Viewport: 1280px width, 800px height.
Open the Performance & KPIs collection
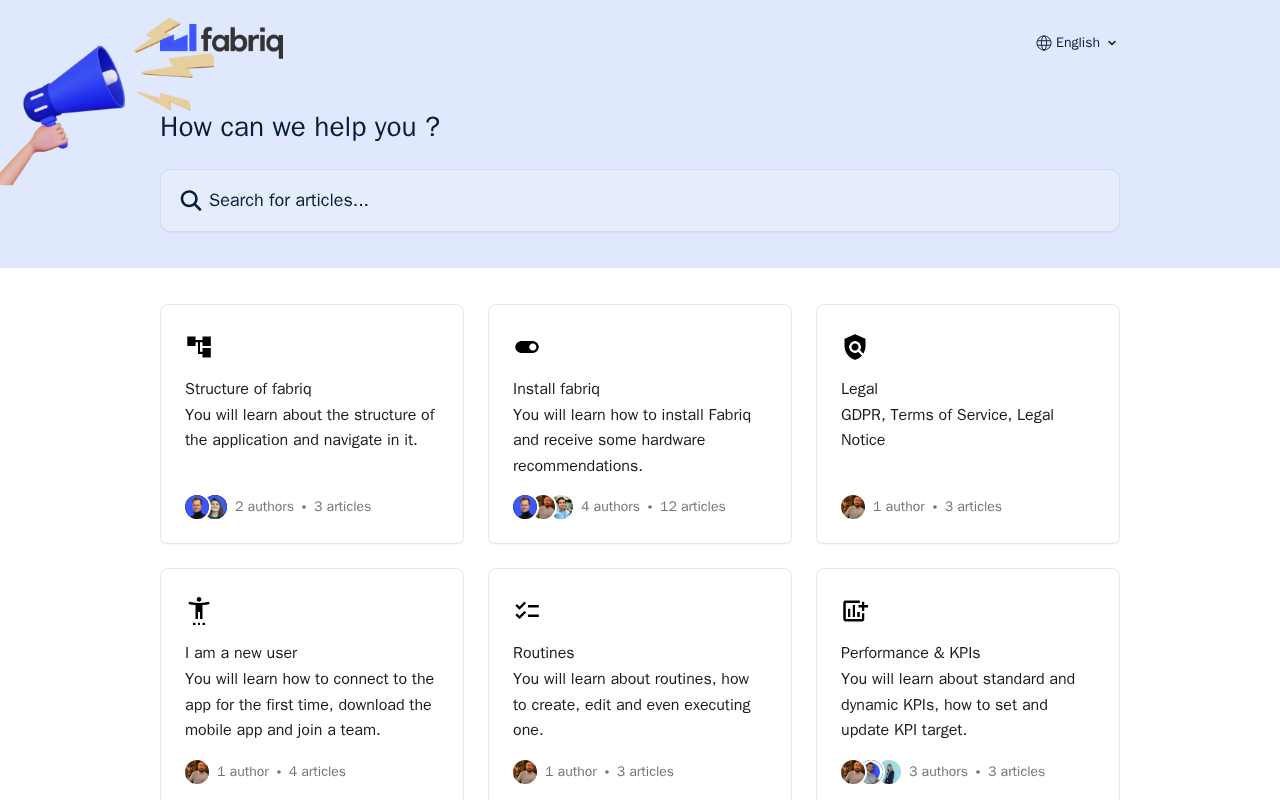(x=910, y=653)
